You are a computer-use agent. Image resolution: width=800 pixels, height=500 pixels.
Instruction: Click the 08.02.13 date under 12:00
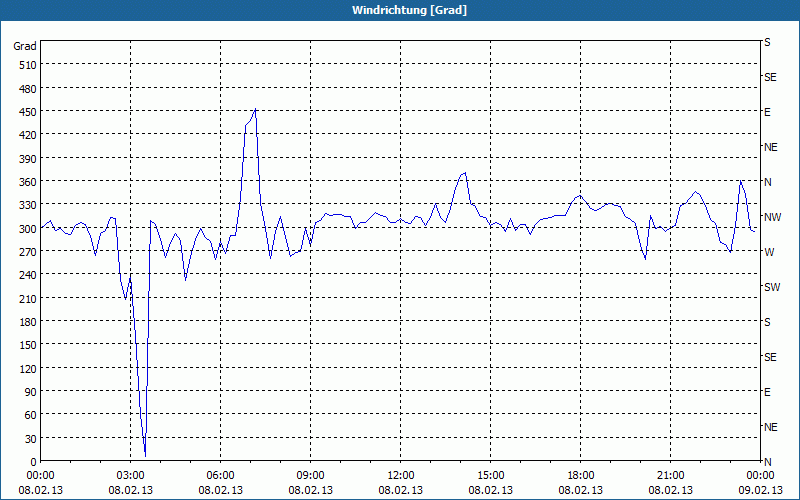pos(401,490)
